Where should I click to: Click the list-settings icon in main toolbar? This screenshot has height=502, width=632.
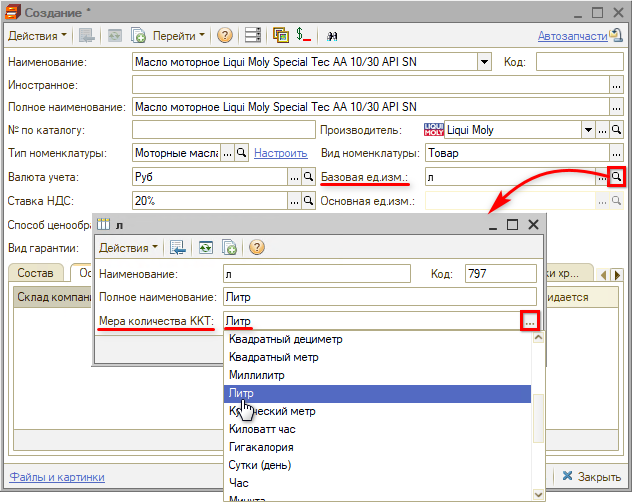coord(253,35)
